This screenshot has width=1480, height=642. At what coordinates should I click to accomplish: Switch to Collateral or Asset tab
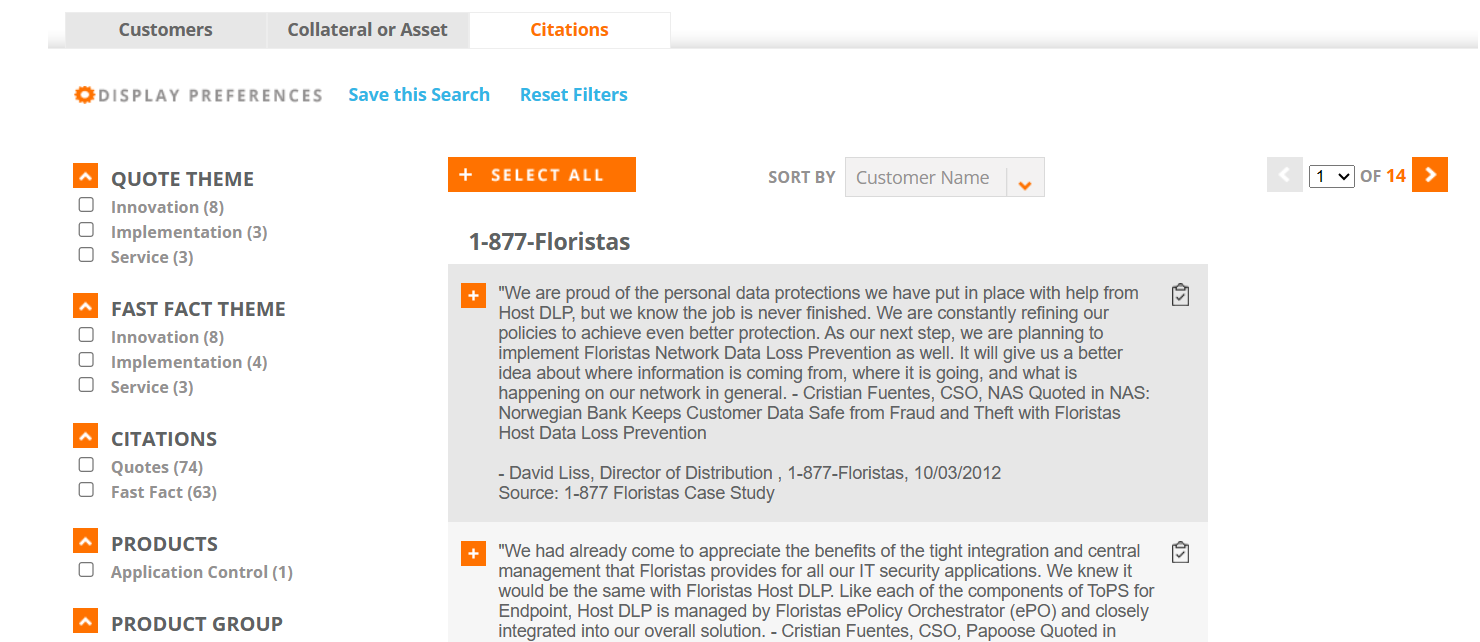(368, 30)
